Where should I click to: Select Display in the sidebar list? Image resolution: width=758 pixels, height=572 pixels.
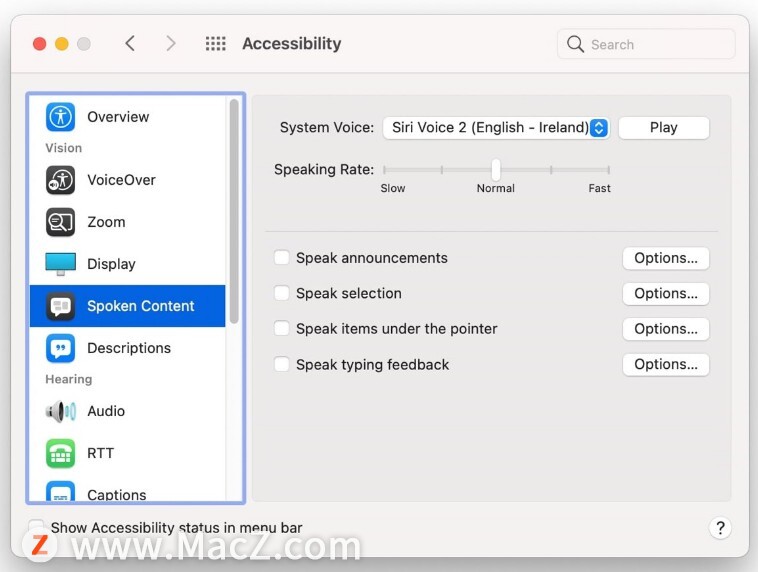point(128,264)
